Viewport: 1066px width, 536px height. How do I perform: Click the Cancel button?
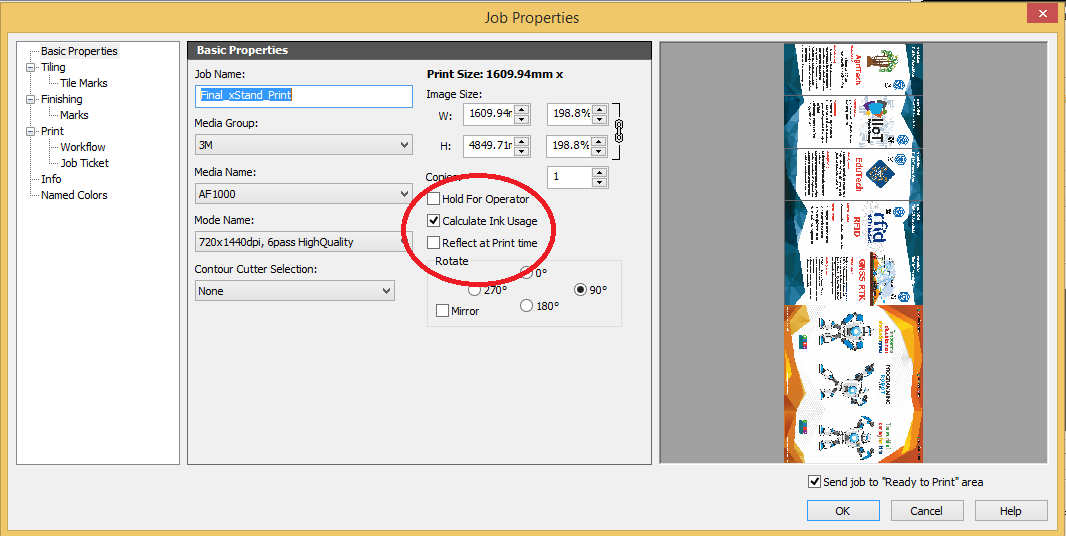[x=926, y=511]
